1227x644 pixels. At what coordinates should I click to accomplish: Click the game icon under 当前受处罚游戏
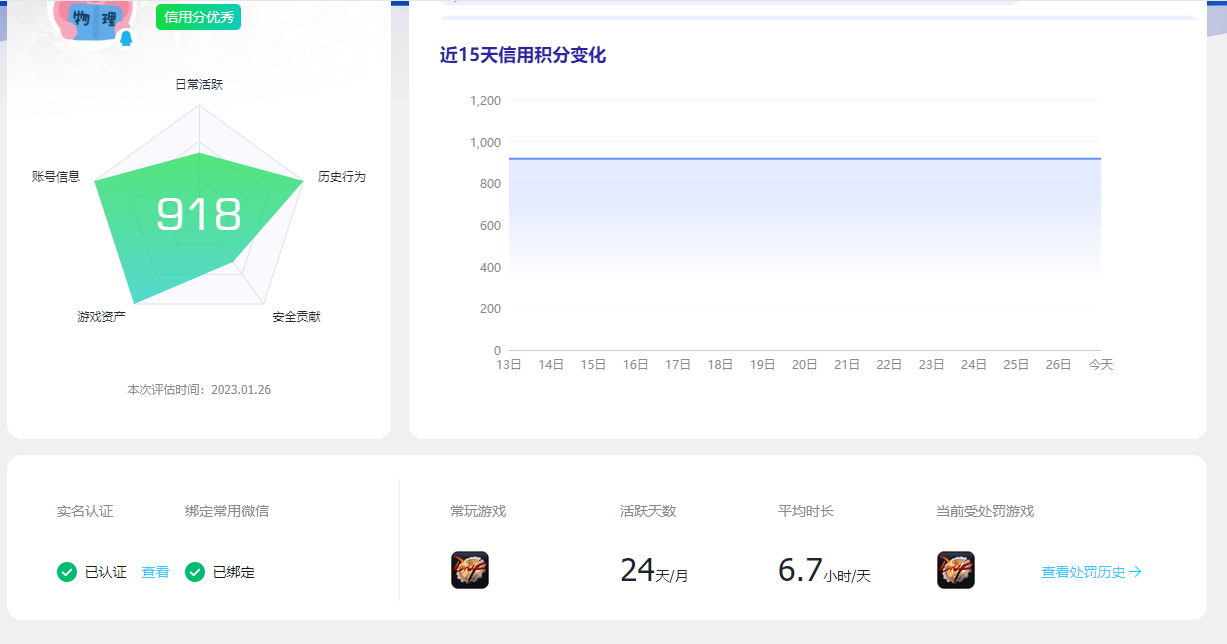[955, 570]
